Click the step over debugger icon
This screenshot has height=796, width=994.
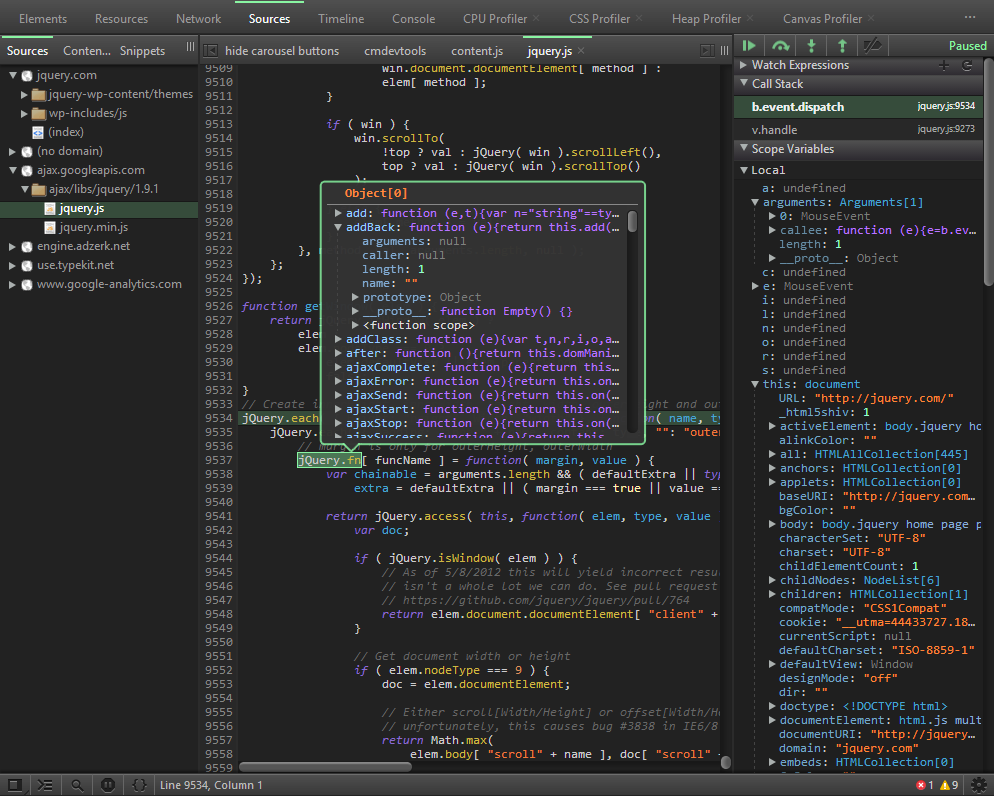coord(780,46)
